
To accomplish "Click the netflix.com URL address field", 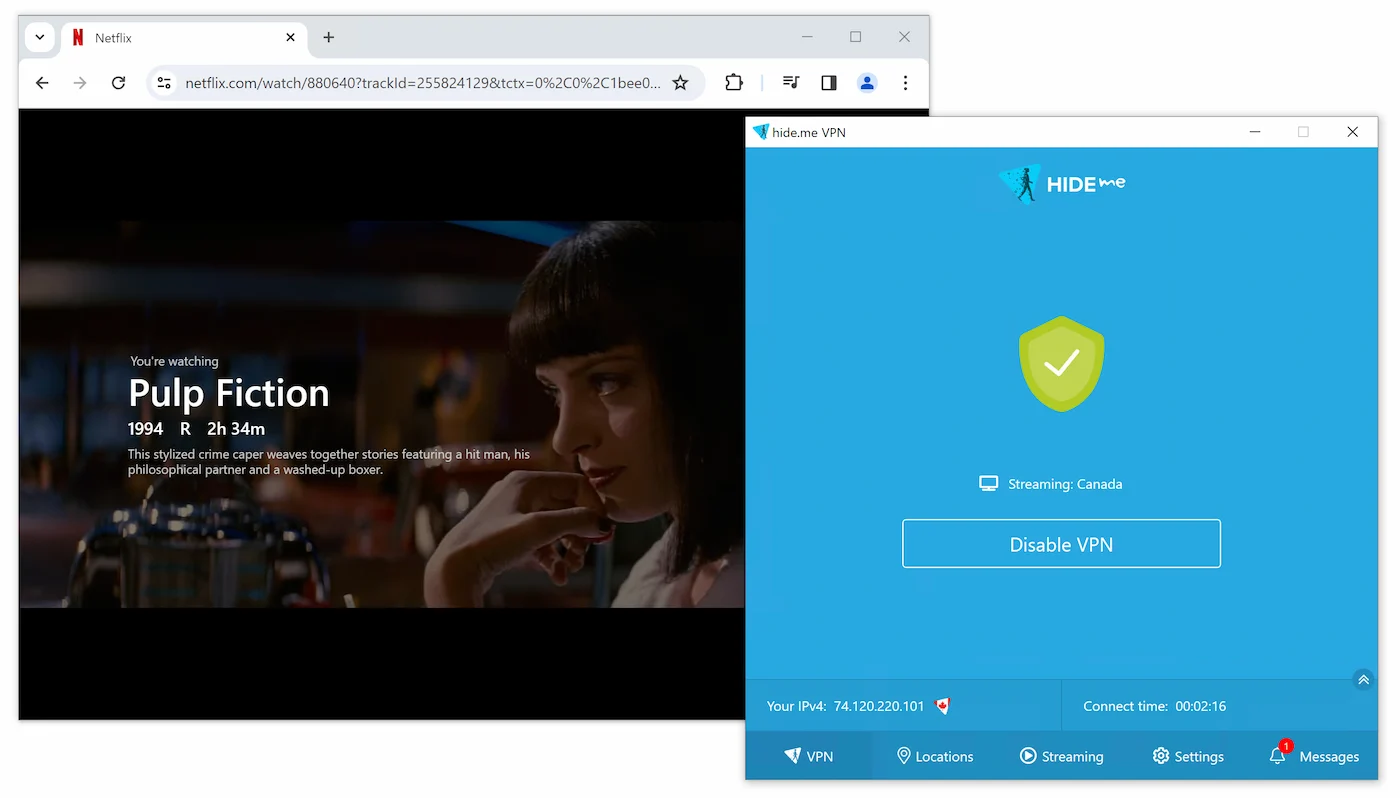I will tap(423, 83).
